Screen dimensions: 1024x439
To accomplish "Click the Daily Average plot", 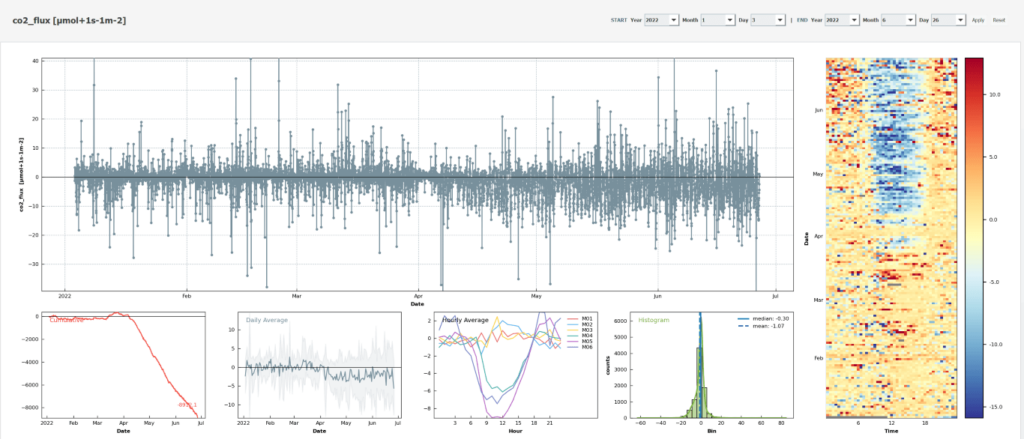I will coord(319,365).
